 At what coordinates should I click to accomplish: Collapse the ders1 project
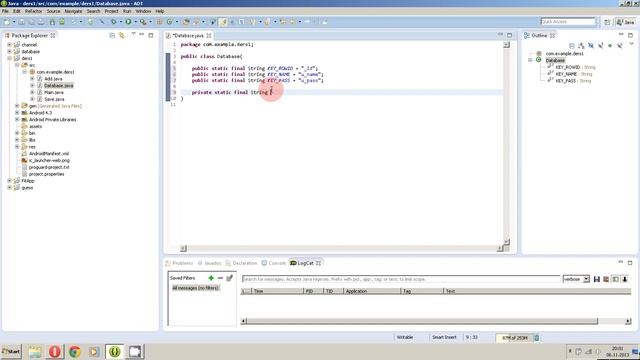pos(9,58)
